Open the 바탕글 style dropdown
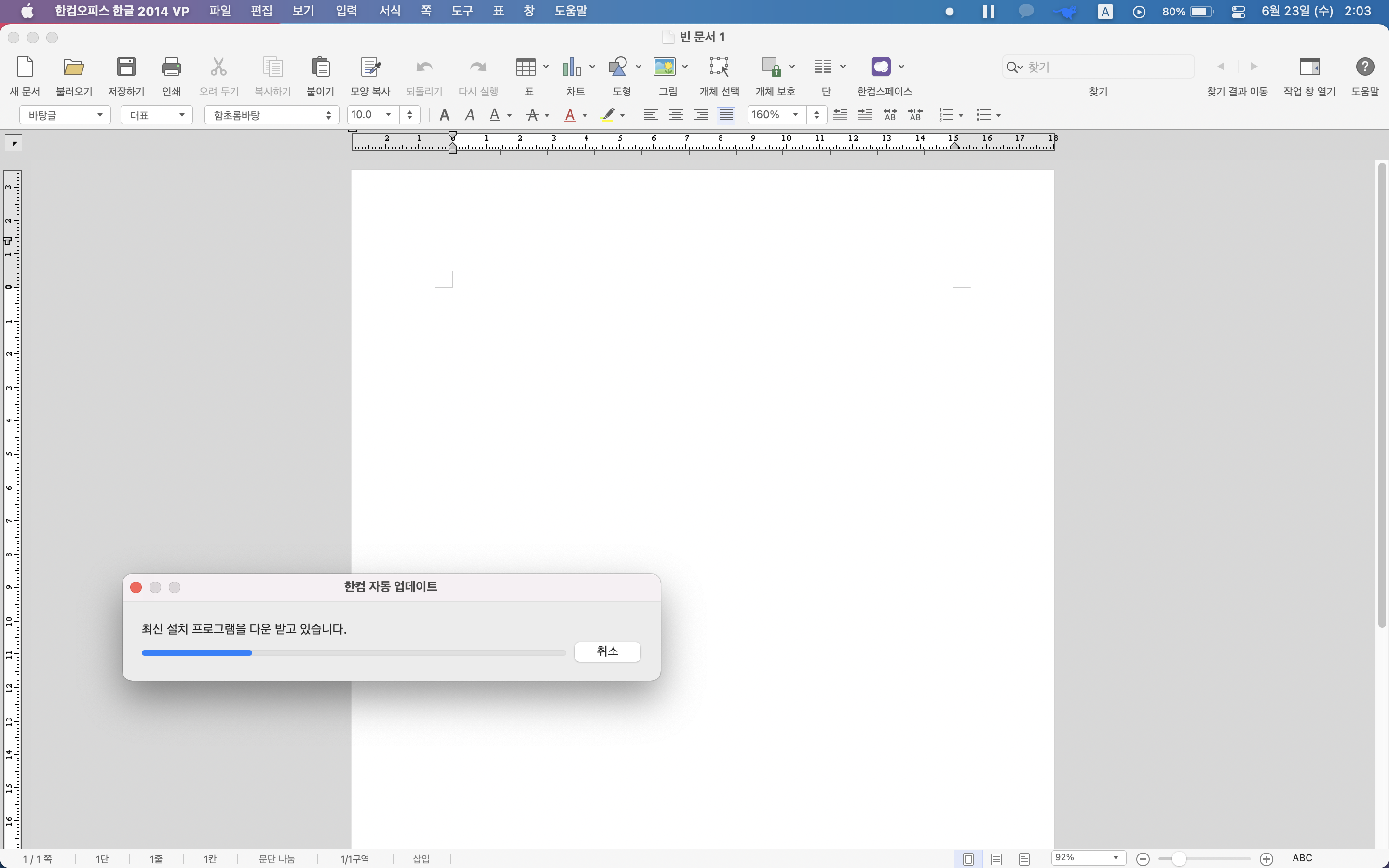 click(x=65, y=115)
